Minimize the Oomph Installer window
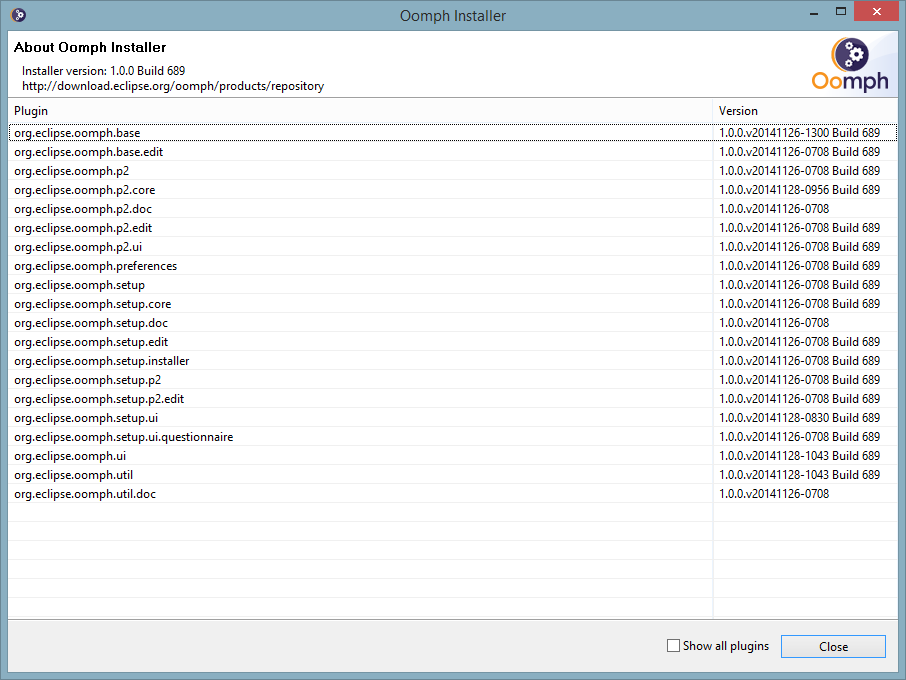The image size is (906, 680). point(814,13)
